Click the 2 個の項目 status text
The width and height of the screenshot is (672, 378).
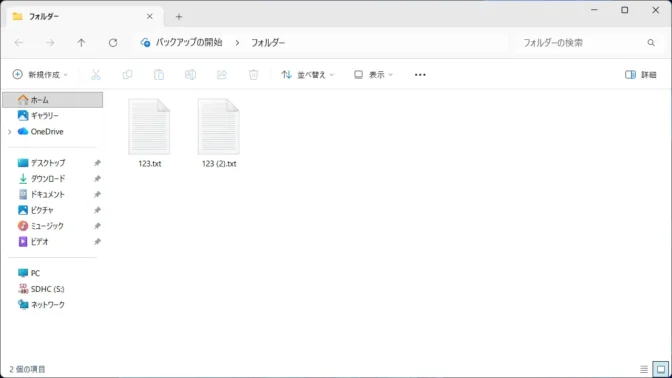click(x=27, y=369)
